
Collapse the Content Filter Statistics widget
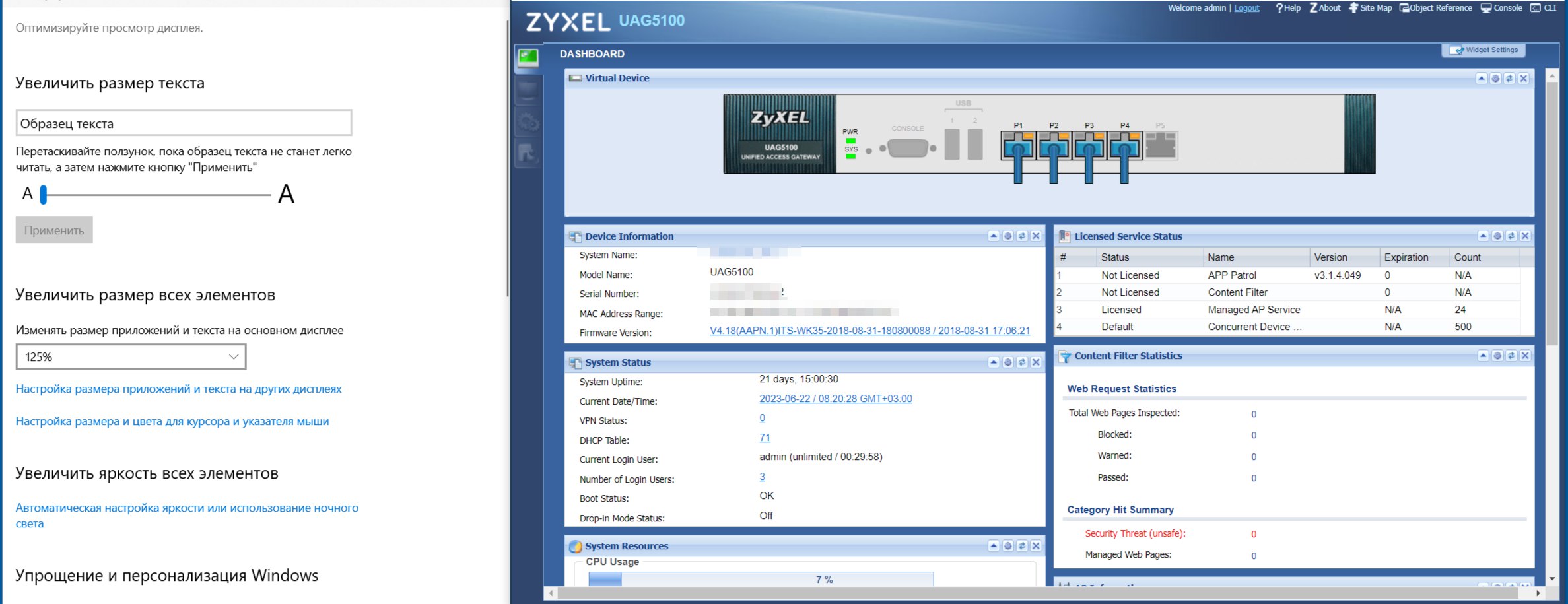pos(1483,356)
